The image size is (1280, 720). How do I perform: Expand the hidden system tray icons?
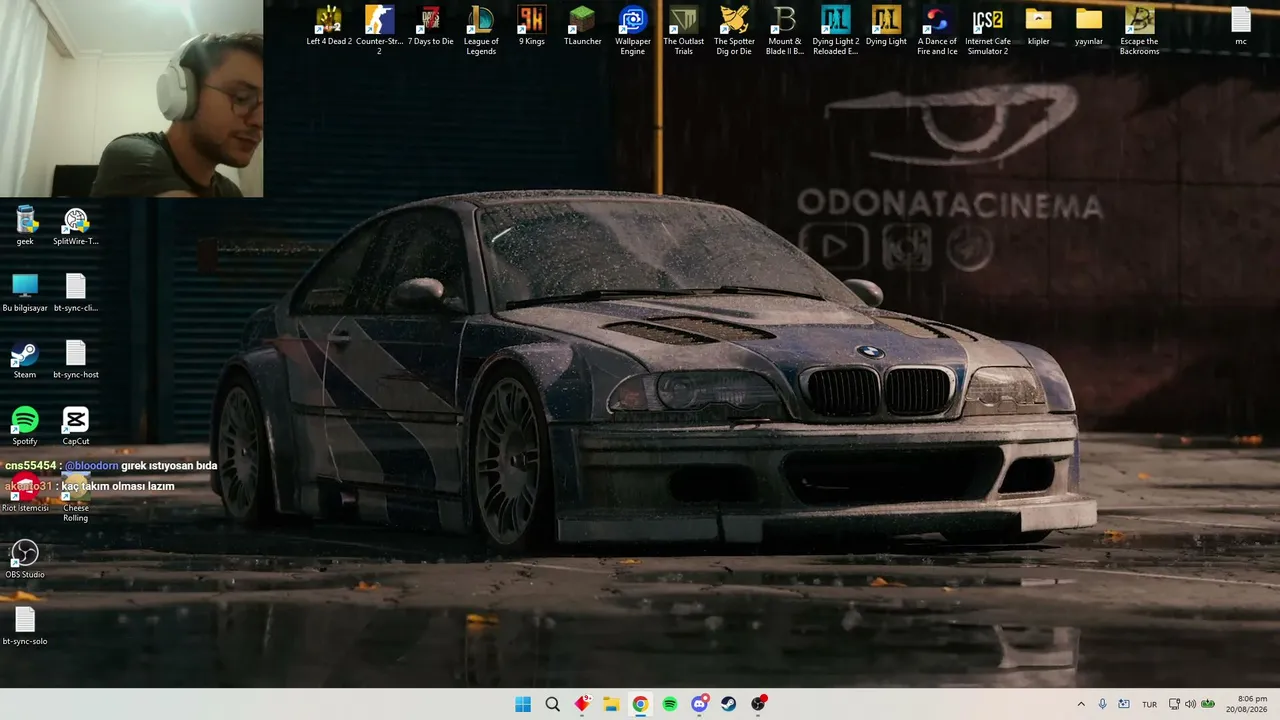[x=1081, y=704]
